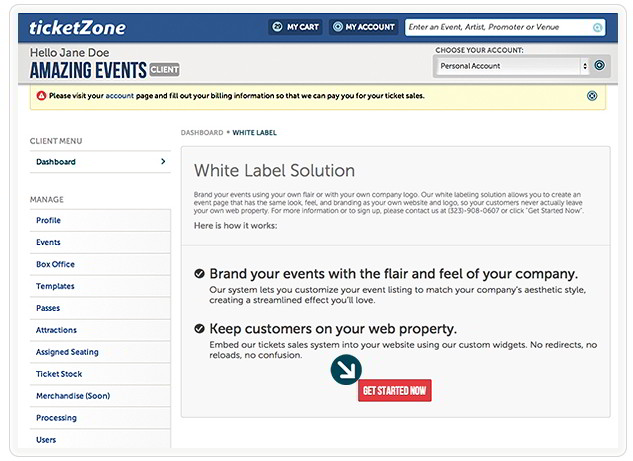Click the ticketZone logo

click(x=77, y=28)
